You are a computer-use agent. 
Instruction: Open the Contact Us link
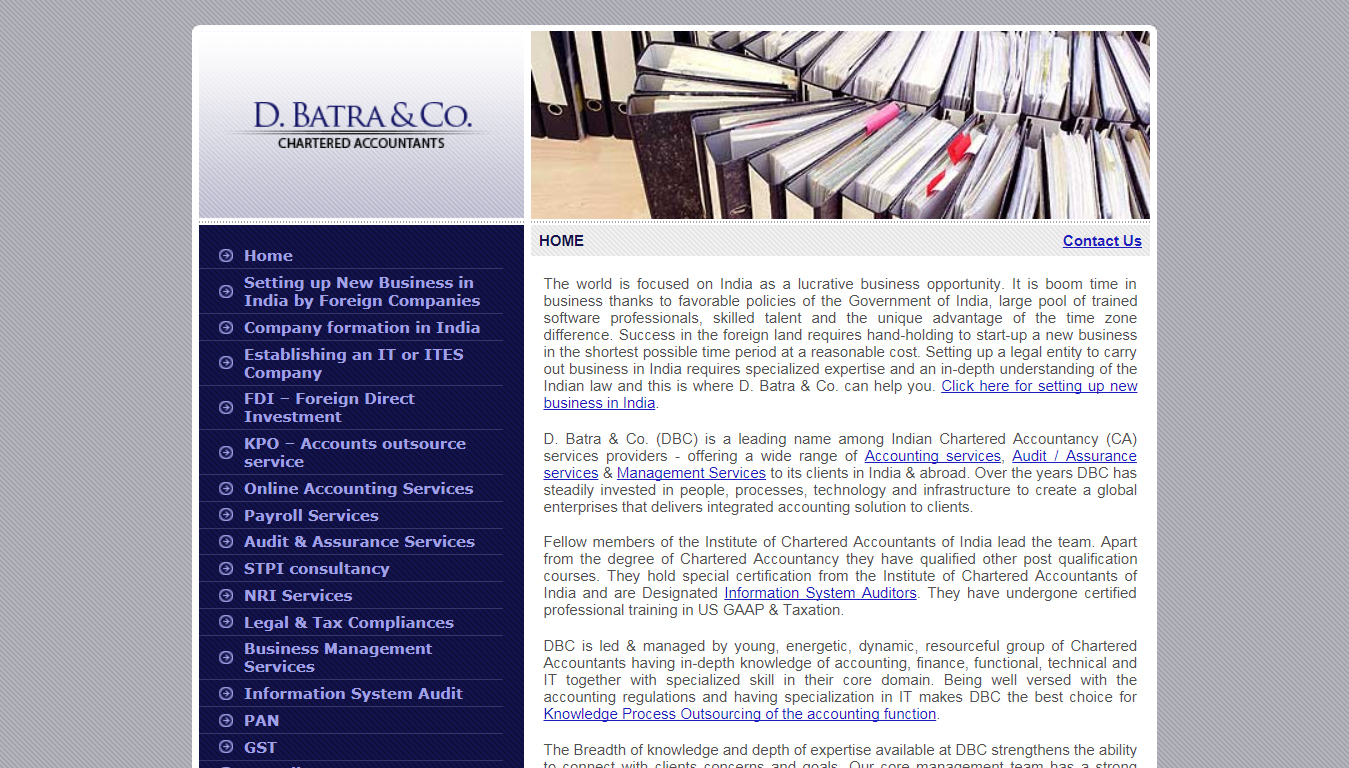click(1101, 241)
